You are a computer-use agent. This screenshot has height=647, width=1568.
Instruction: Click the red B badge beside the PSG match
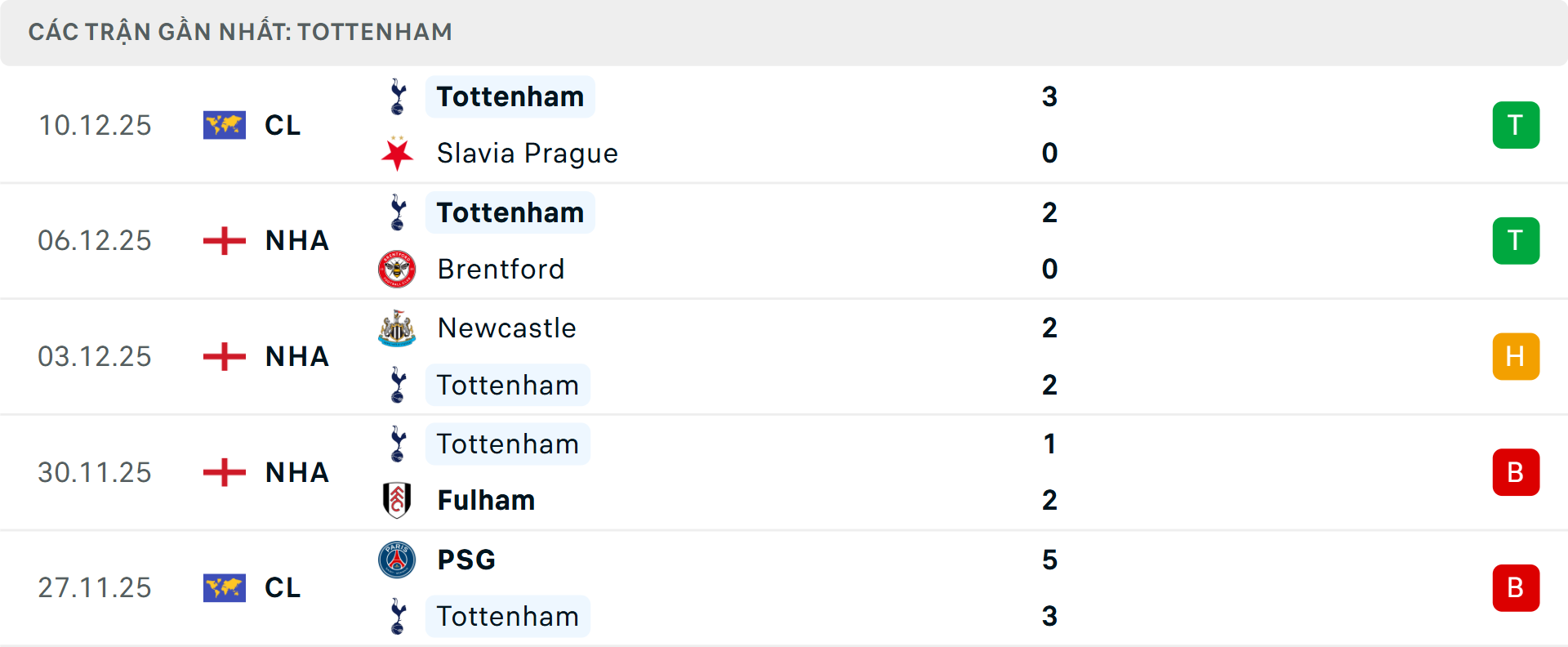coord(1516,587)
